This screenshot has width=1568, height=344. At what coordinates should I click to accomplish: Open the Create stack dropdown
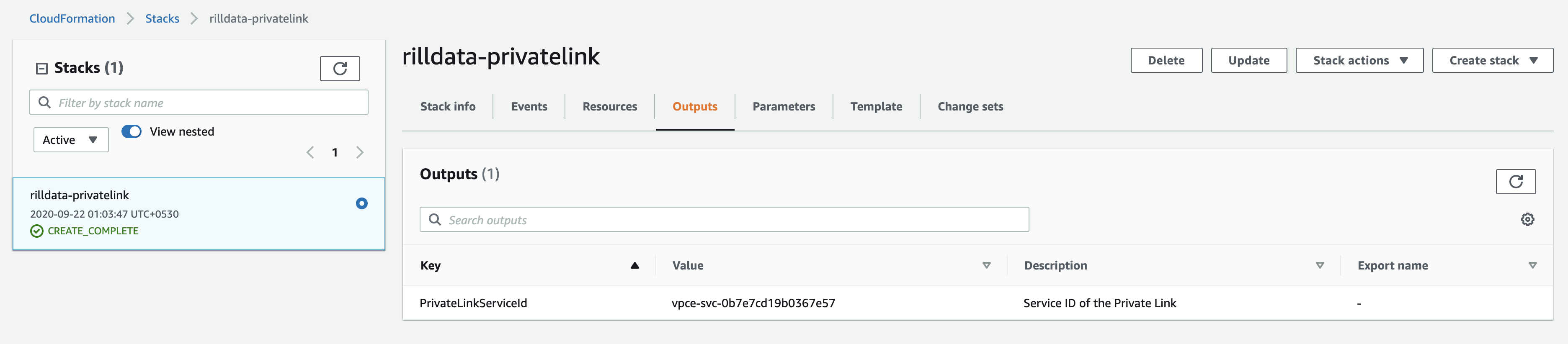coord(1492,60)
